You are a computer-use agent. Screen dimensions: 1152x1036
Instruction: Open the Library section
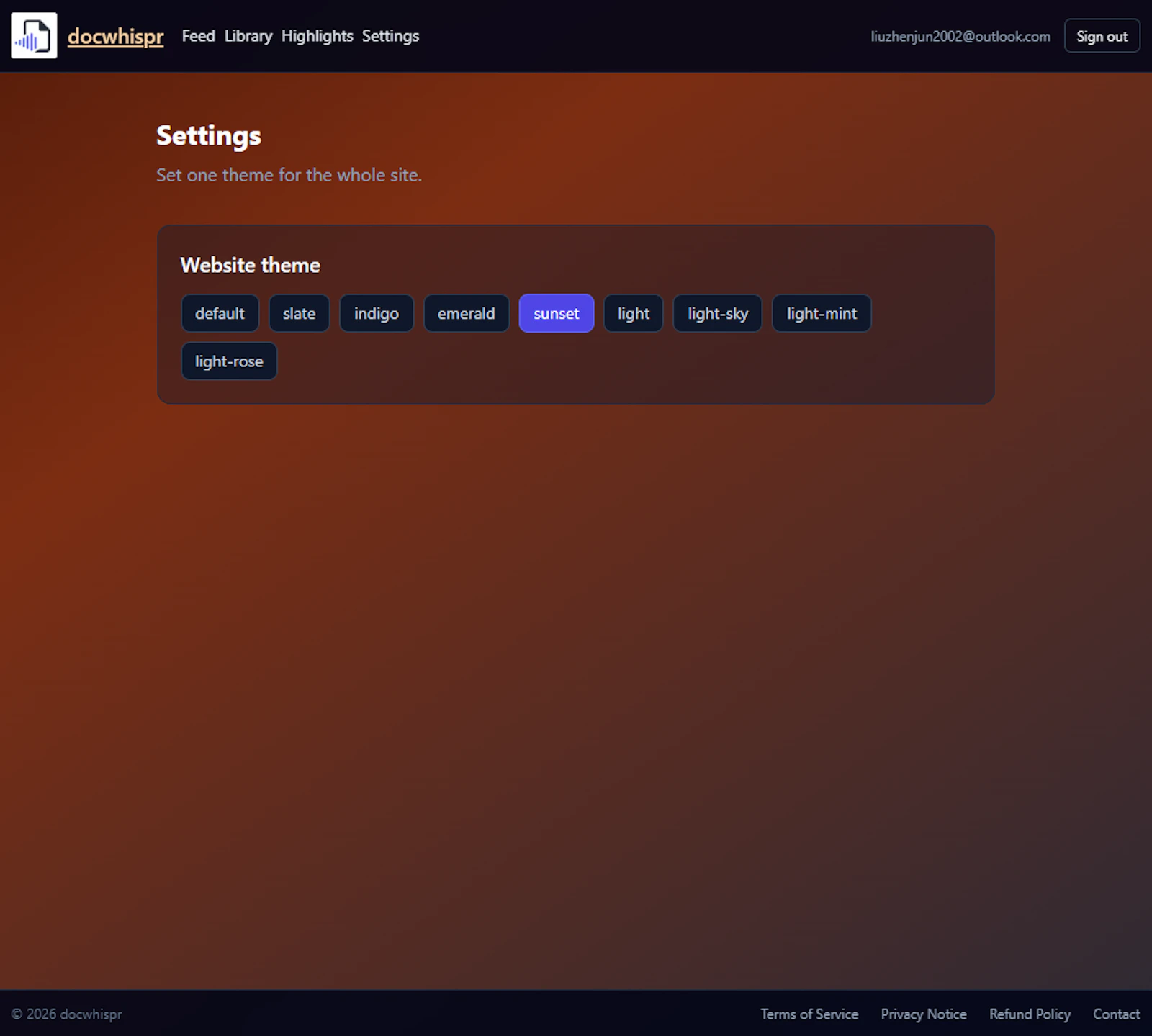coord(248,36)
